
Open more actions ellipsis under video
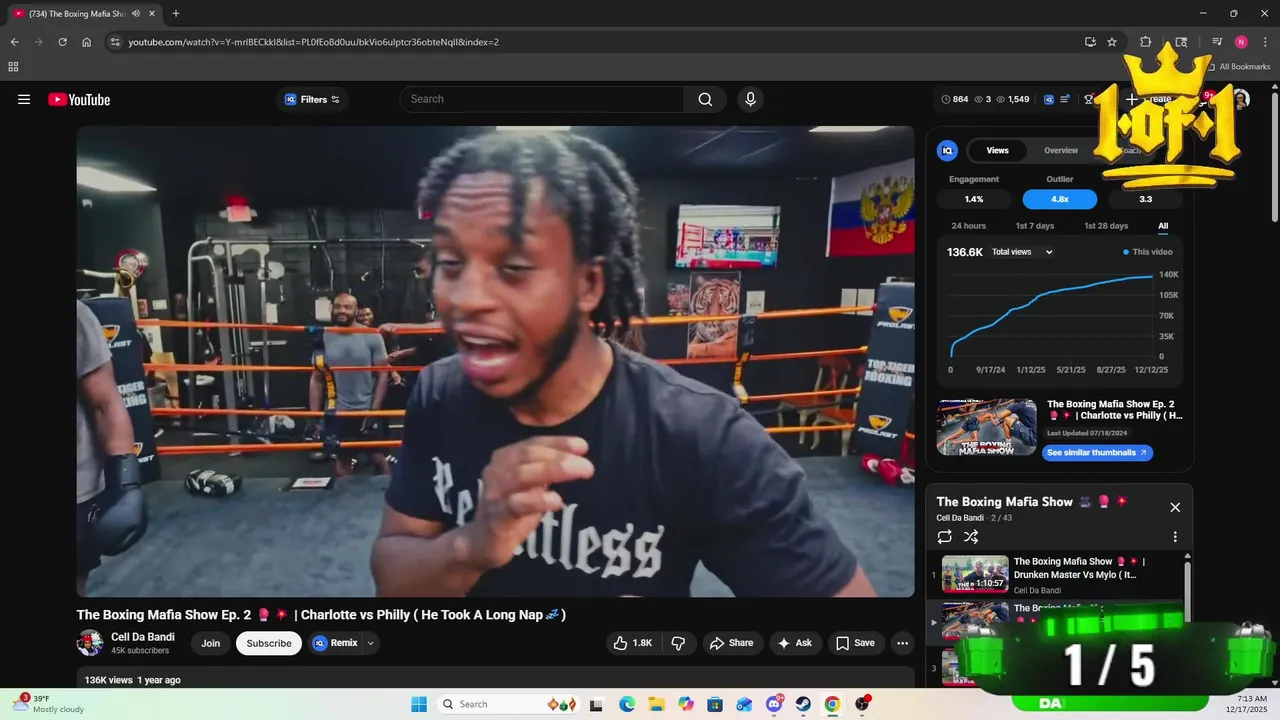[x=902, y=643]
